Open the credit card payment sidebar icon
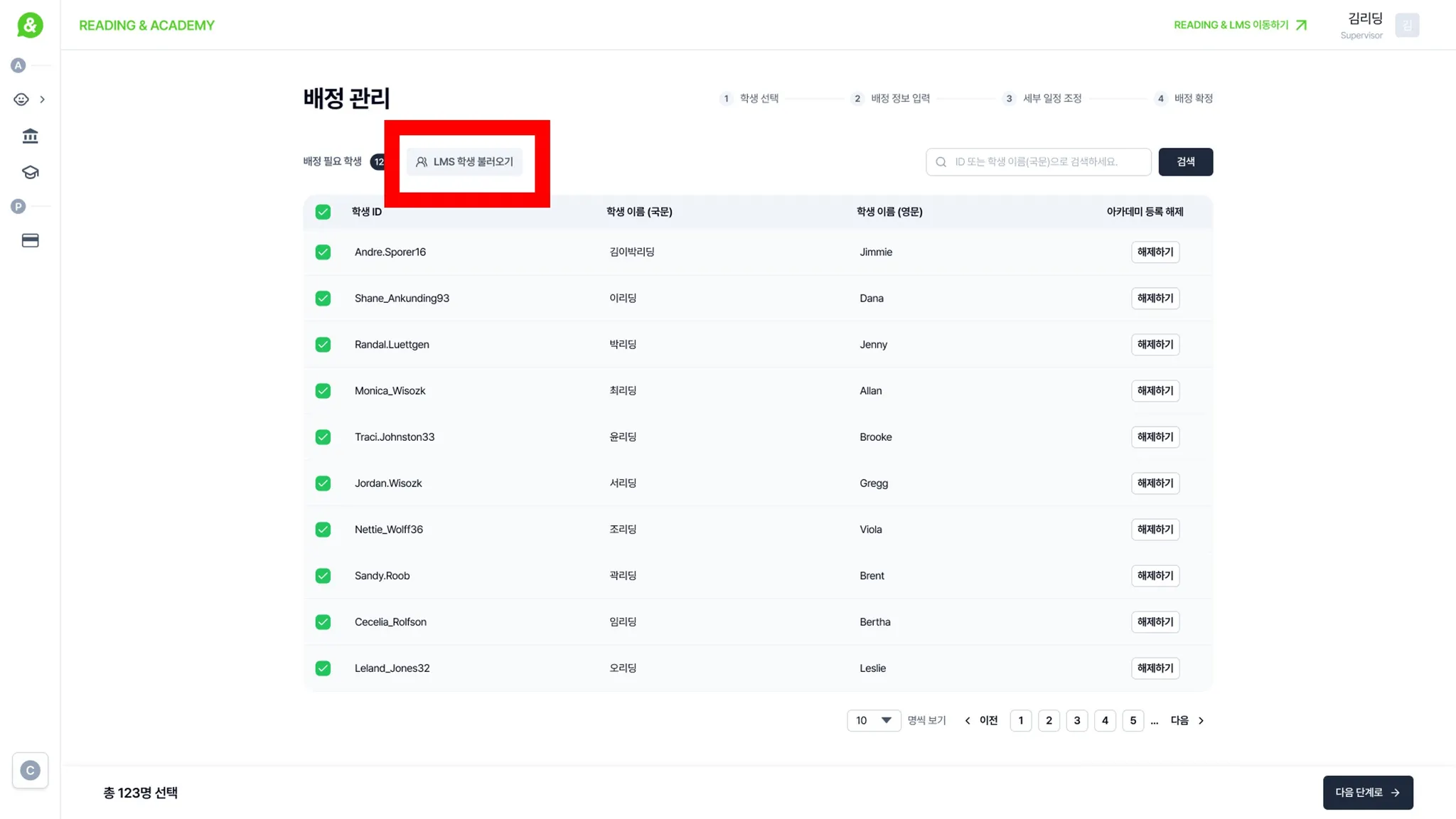The image size is (1456, 819). point(30,241)
